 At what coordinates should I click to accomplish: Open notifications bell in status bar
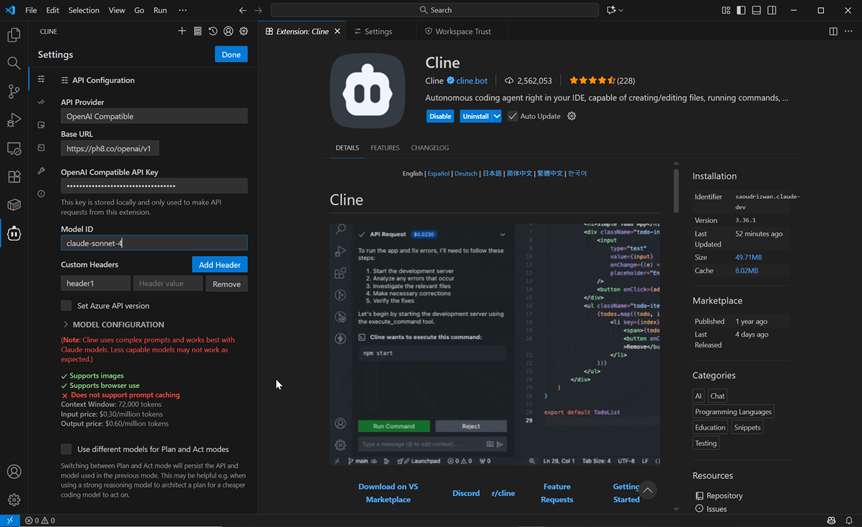point(849,520)
